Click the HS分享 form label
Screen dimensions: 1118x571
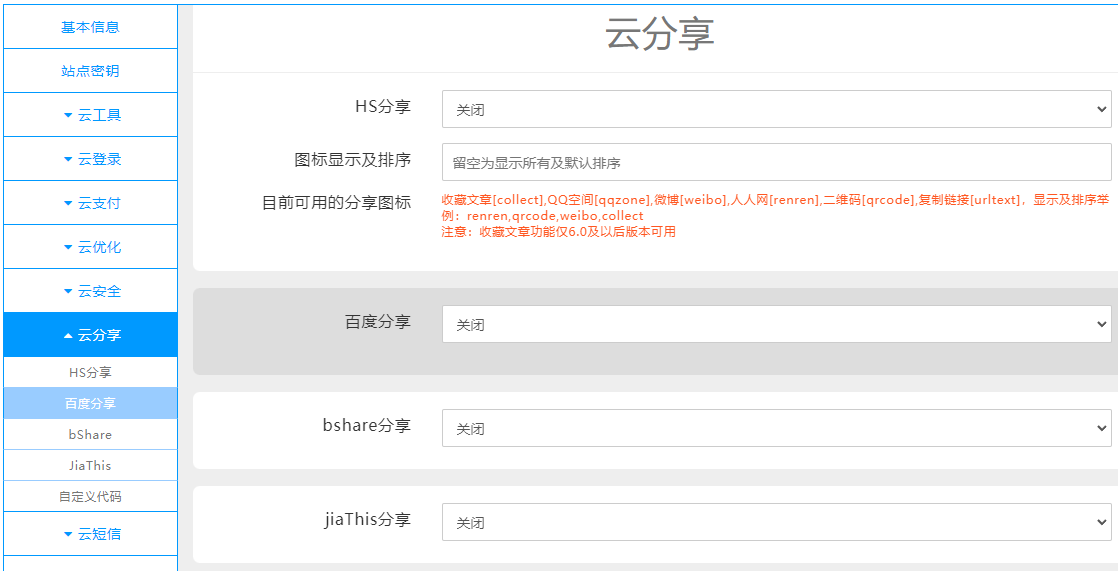tap(383, 106)
